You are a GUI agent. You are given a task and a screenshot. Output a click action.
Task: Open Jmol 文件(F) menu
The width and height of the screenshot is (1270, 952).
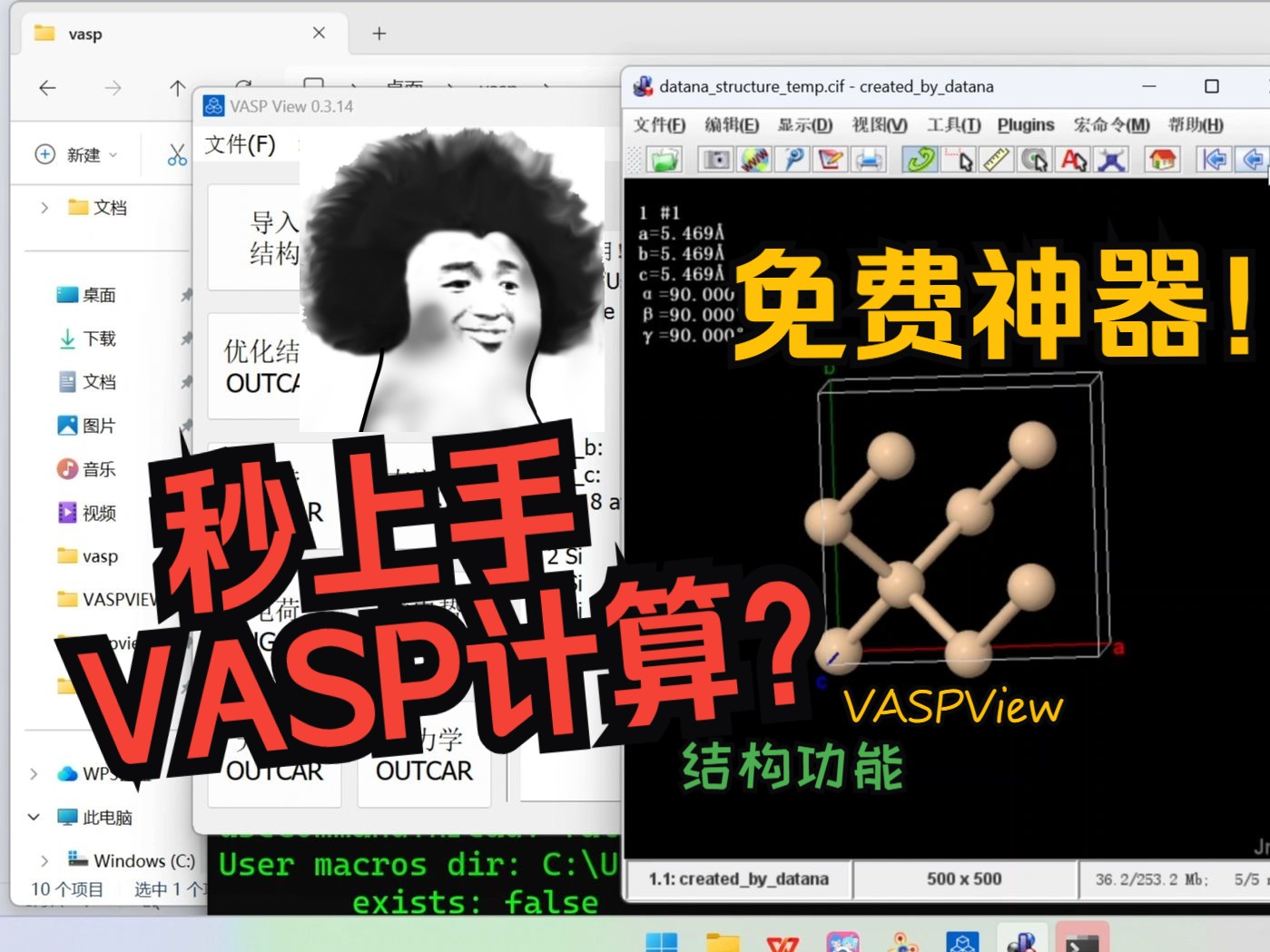[659, 125]
